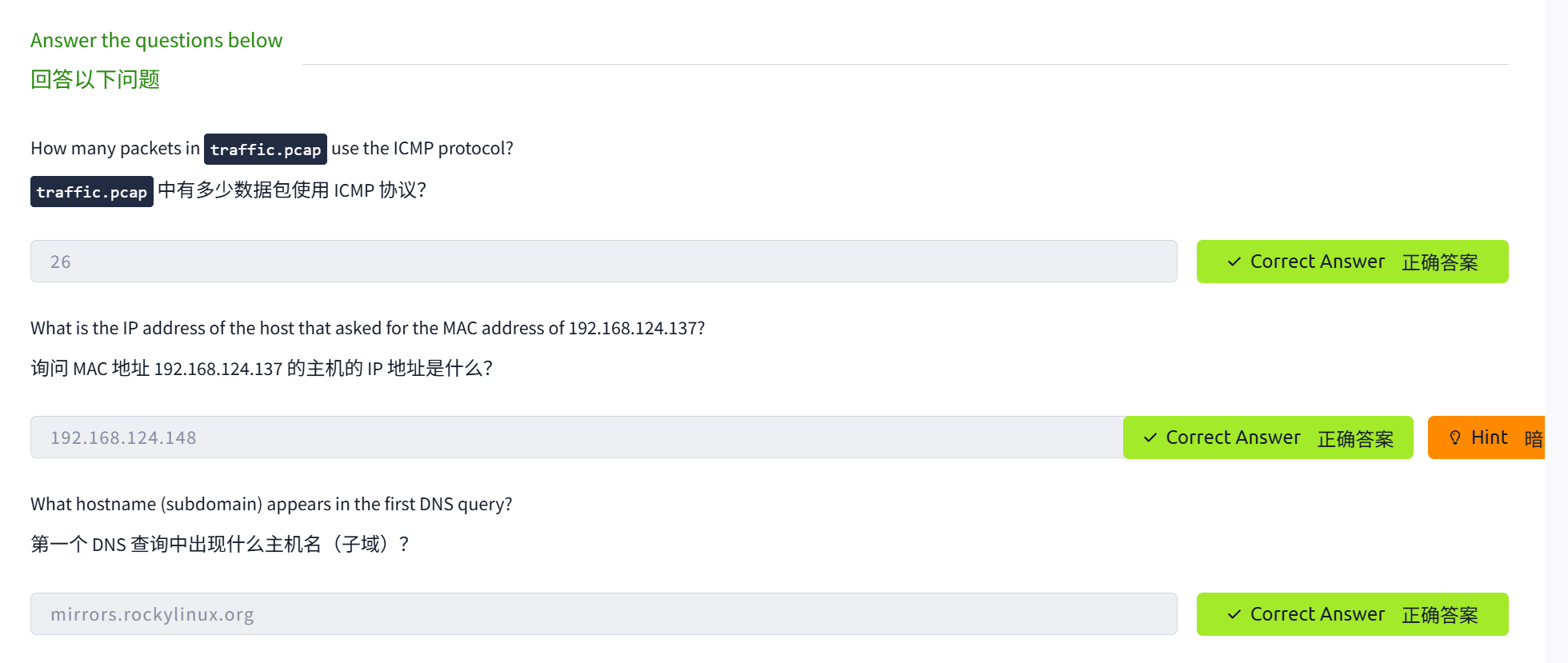Click the first DNS query question text

(271, 505)
